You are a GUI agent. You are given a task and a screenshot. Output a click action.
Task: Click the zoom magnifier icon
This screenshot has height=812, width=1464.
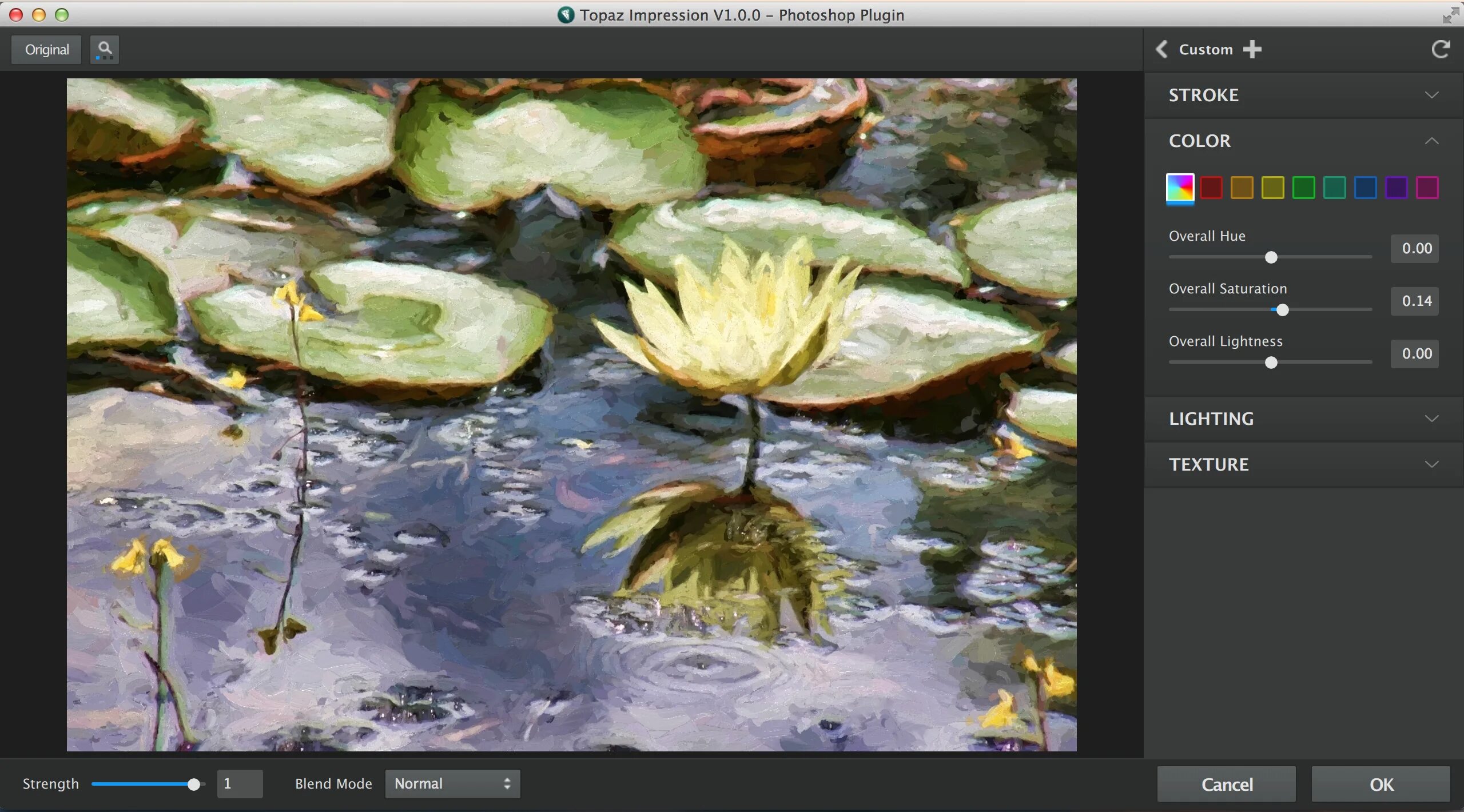click(x=104, y=49)
